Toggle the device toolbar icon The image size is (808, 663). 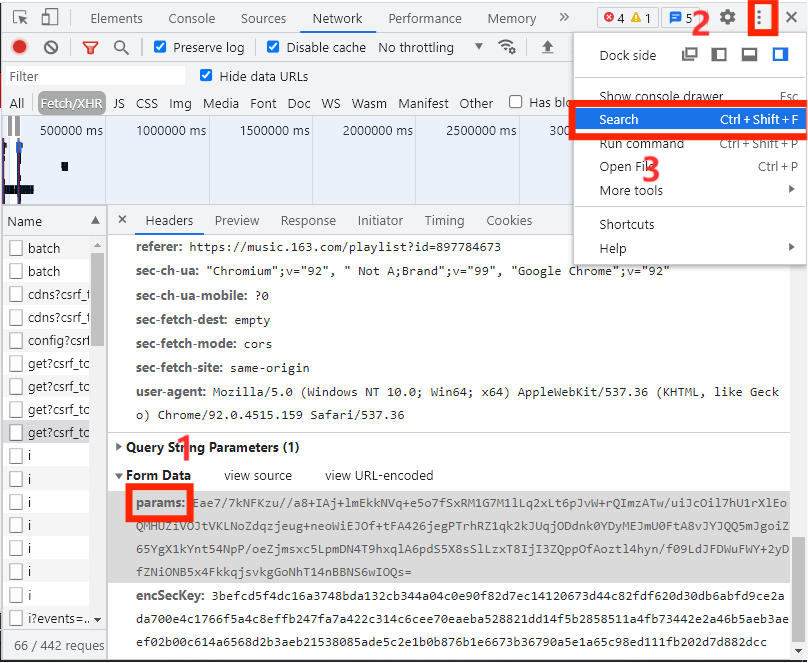[49, 18]
